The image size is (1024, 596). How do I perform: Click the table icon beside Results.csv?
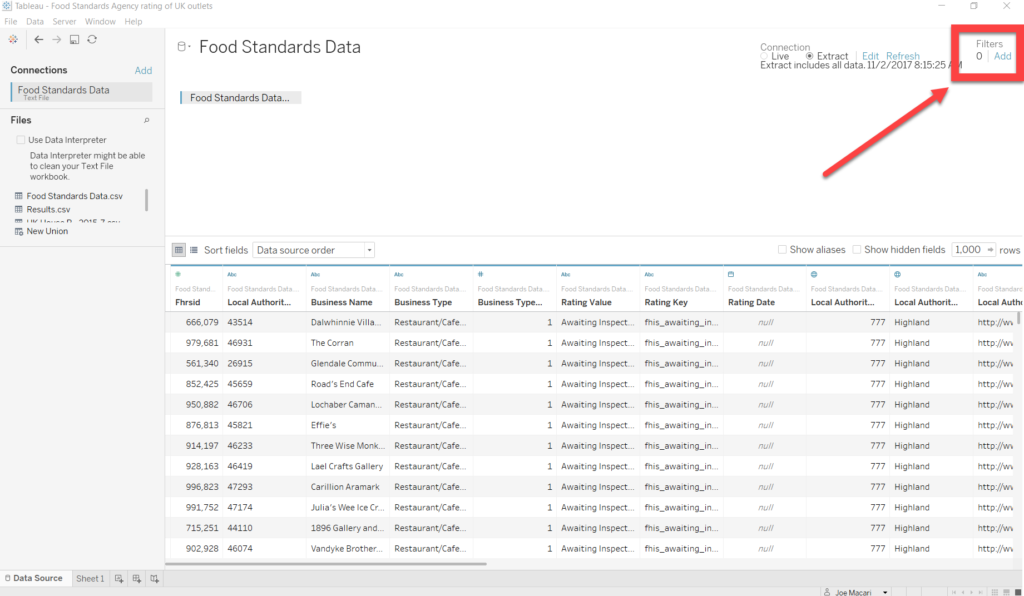[x=19, y=210]
